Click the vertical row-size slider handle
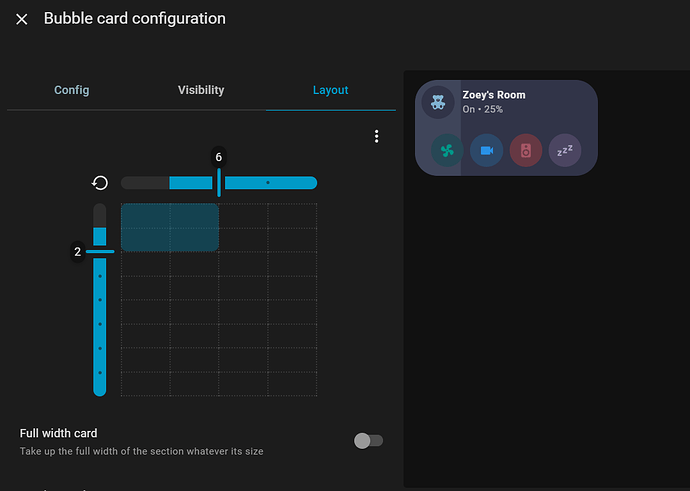The width and height of the screenshot is (690, 491). point(100,251)
